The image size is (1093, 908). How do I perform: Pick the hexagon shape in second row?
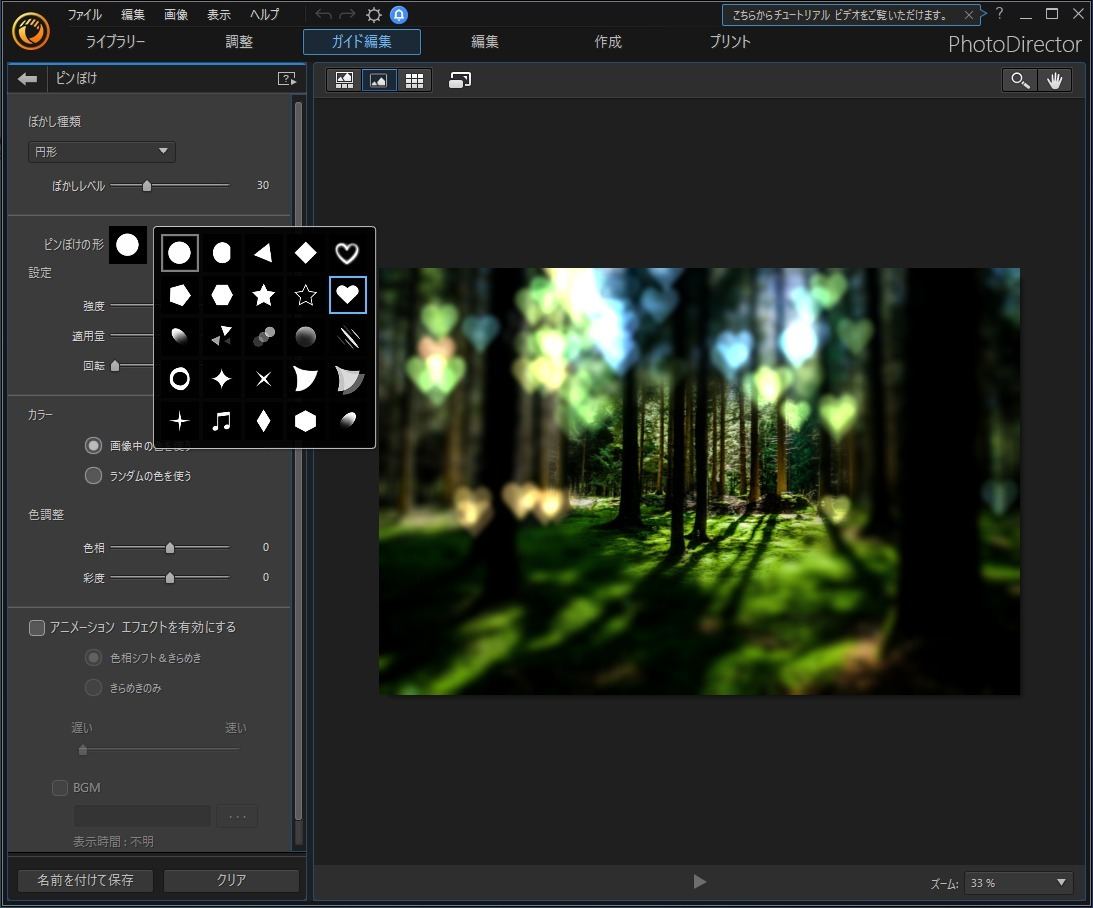tap(222, 295)
